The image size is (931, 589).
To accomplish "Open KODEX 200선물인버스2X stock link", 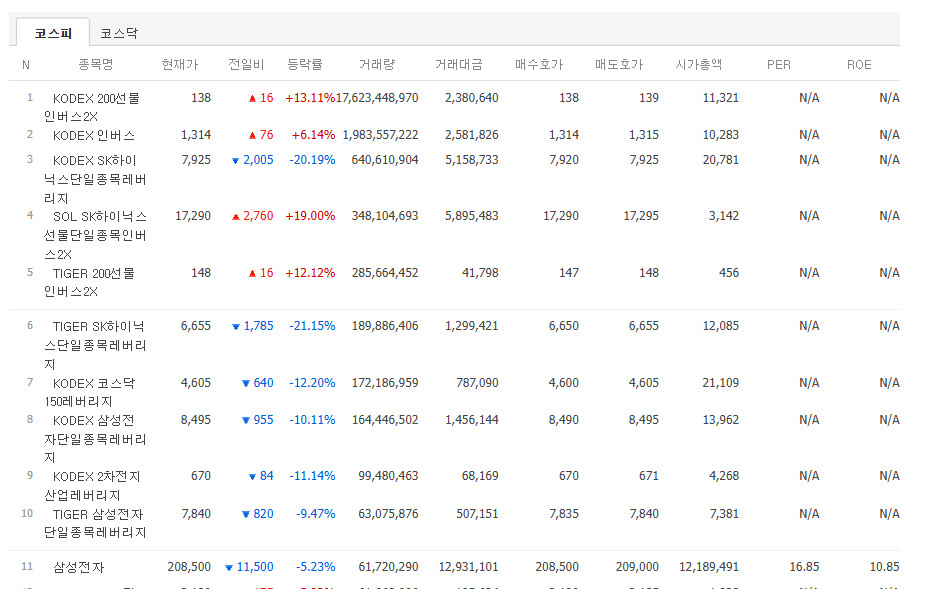I will click(92, 107).
